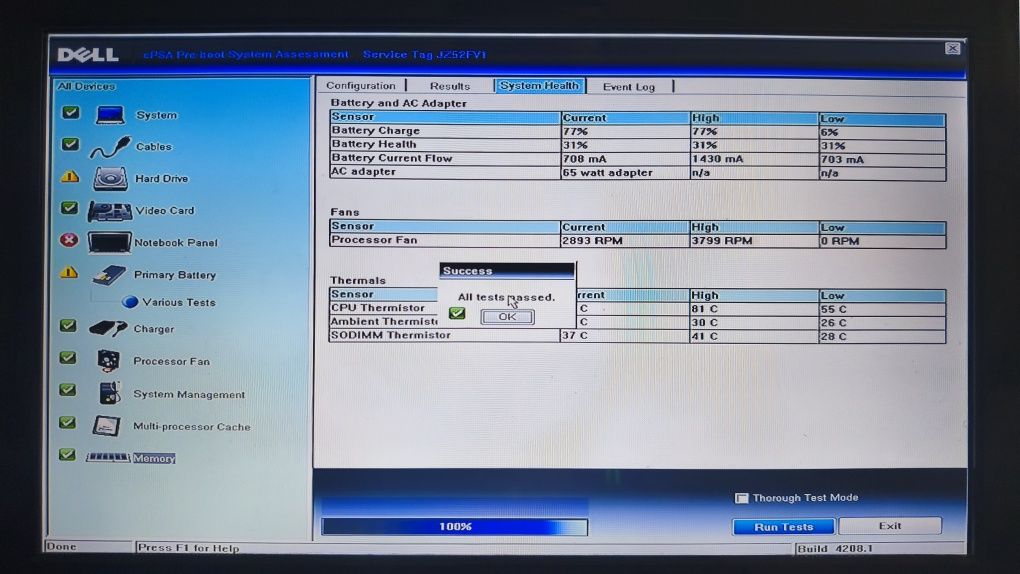Image resolution: width=1020 pixels, height=574 pixels.
Task: Click the 3799 RPM high value
Action: (722, 241)
